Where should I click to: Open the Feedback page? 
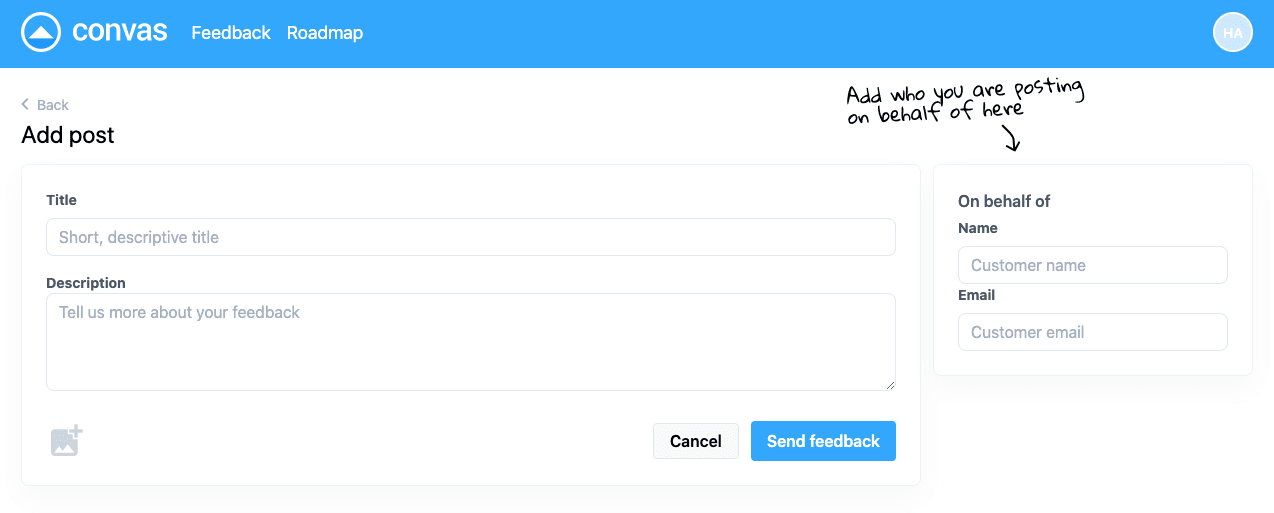click(231, 33)
